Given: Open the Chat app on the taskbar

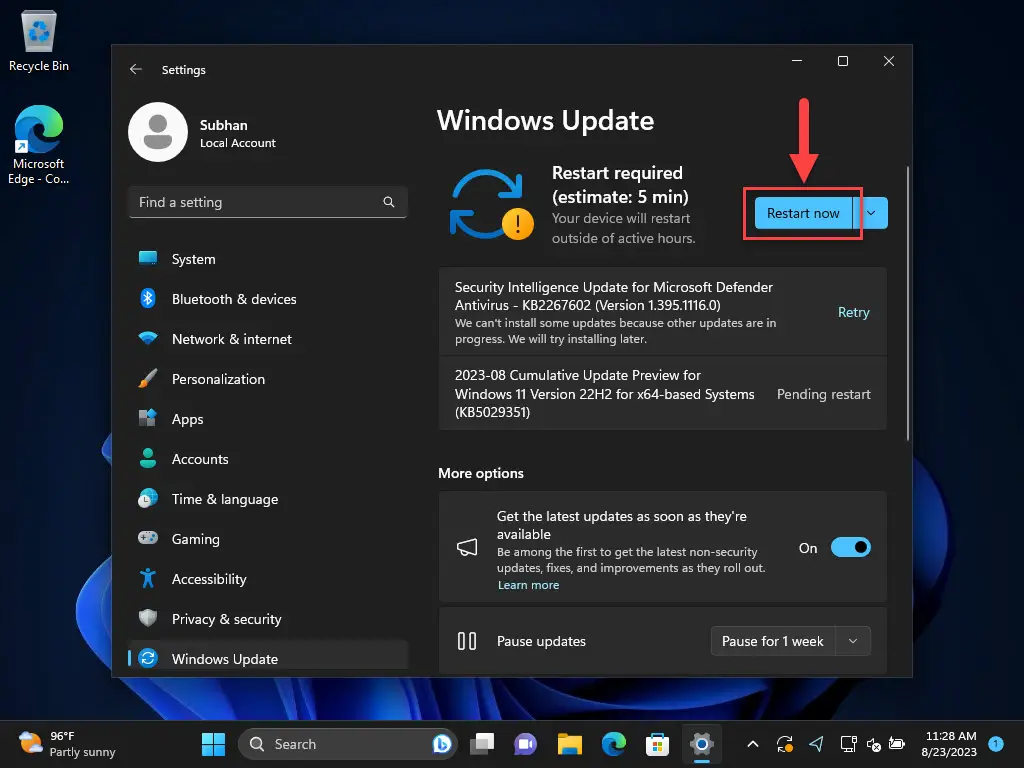Looking at the screenshot, I should (525, 744).
